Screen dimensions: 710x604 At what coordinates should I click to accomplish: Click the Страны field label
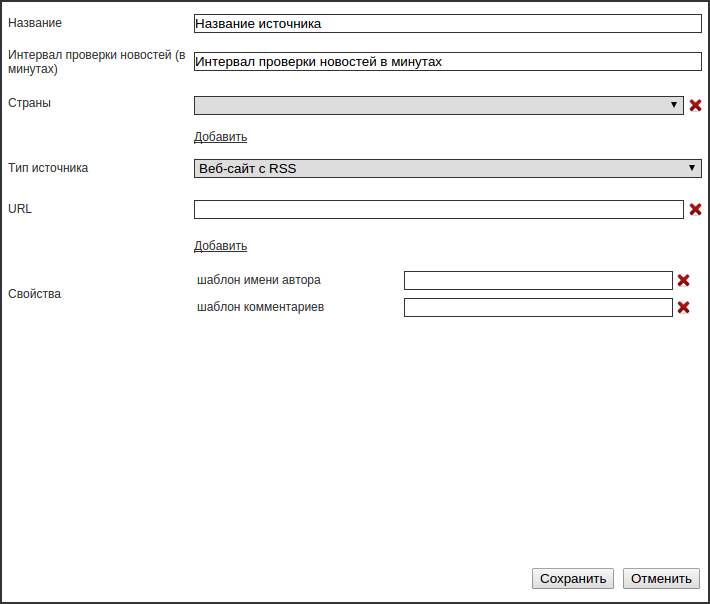tap(29, 103)
